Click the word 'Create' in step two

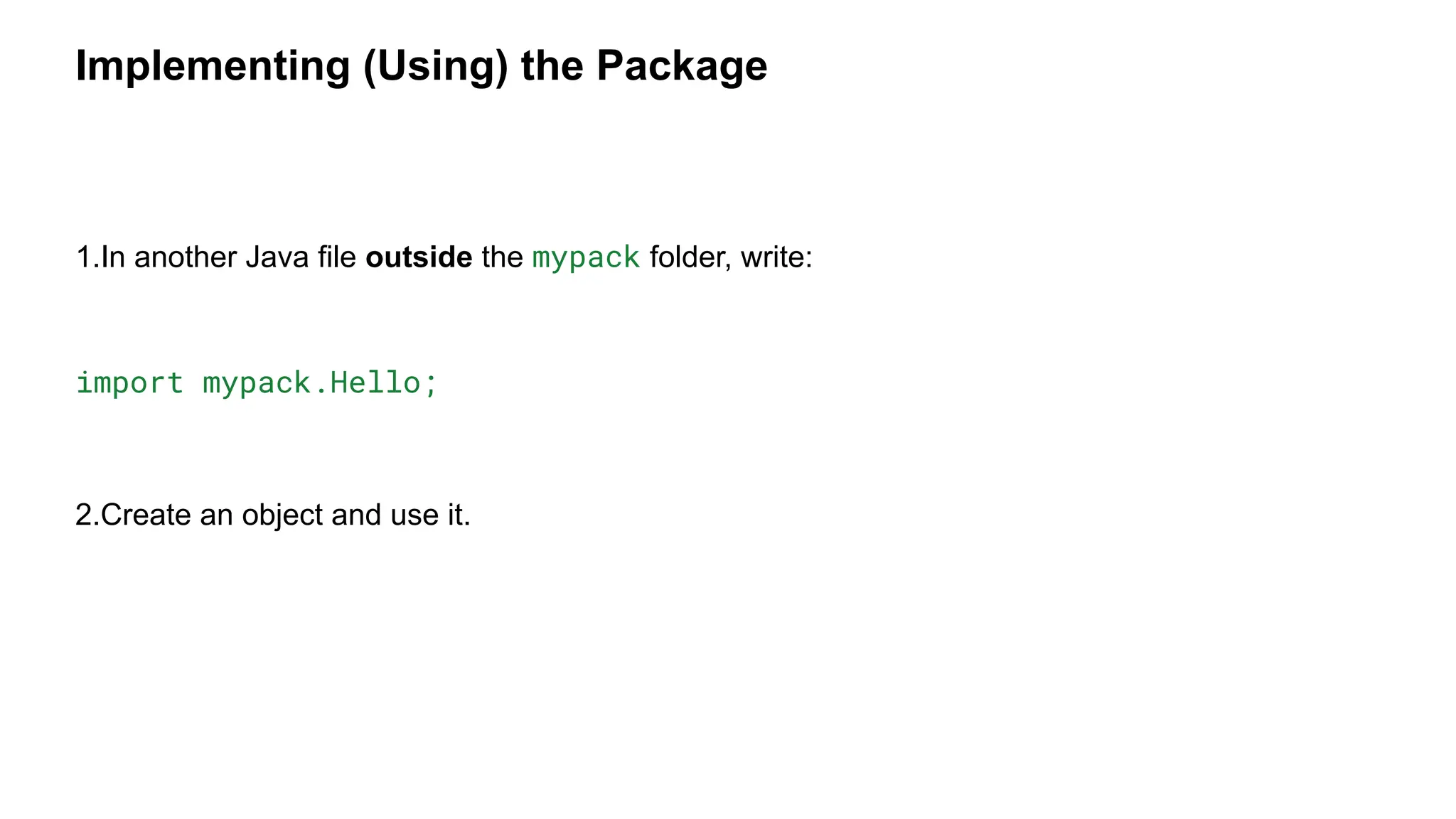(x=146, y=515)
